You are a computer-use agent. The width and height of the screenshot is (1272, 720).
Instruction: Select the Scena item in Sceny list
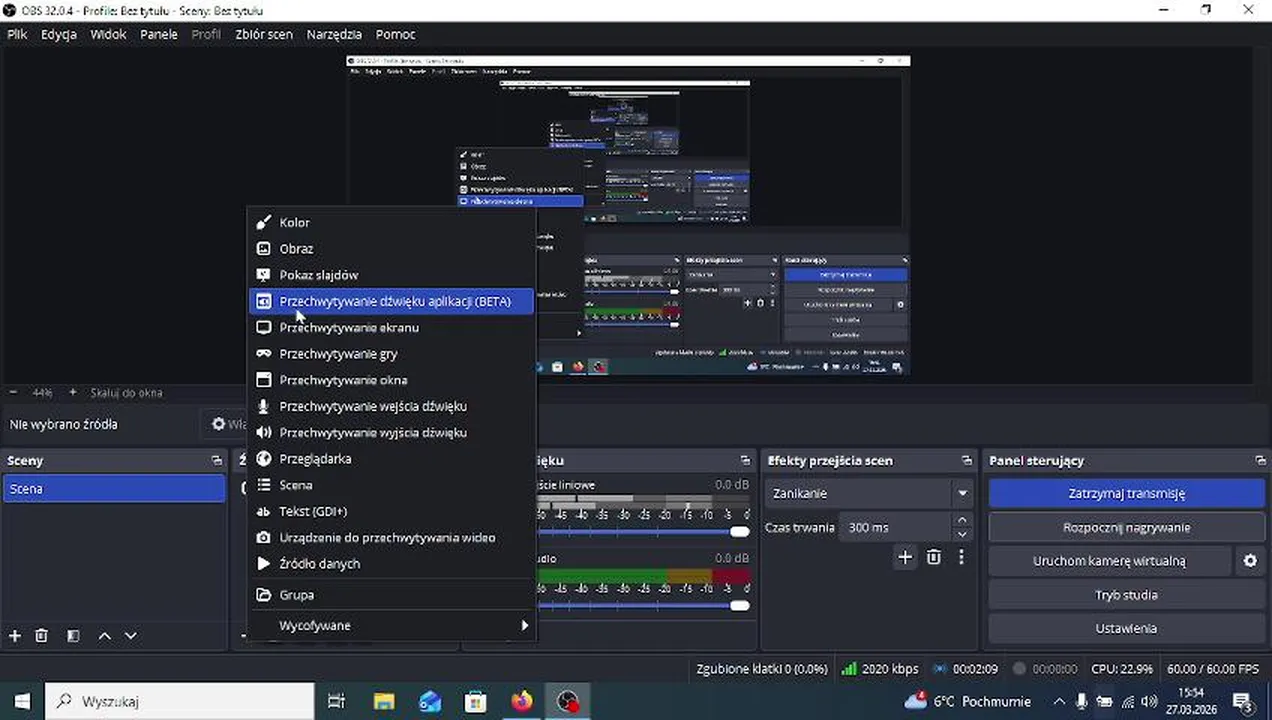tap(114, 489)
